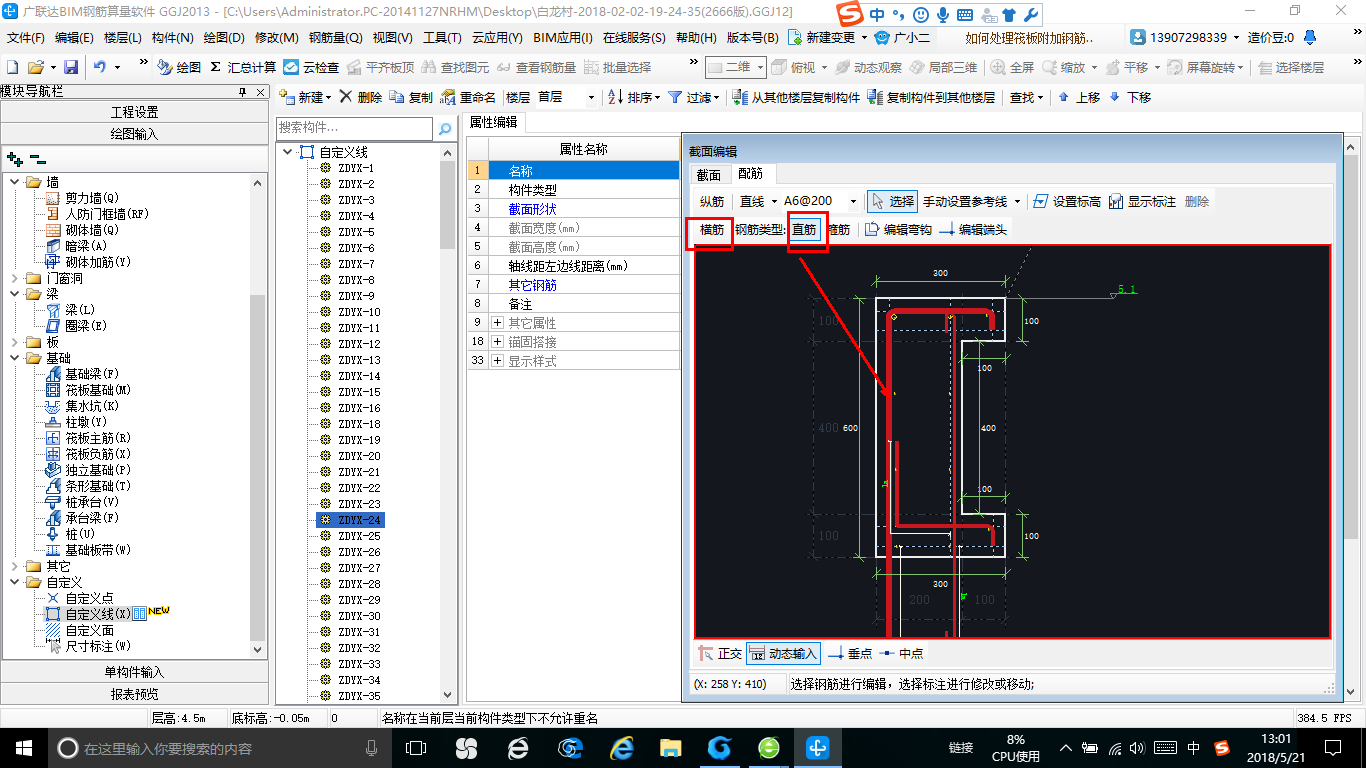Run 汇总计算 summary calculation
The image size is (1366, 768).
[x=243, y=67]
